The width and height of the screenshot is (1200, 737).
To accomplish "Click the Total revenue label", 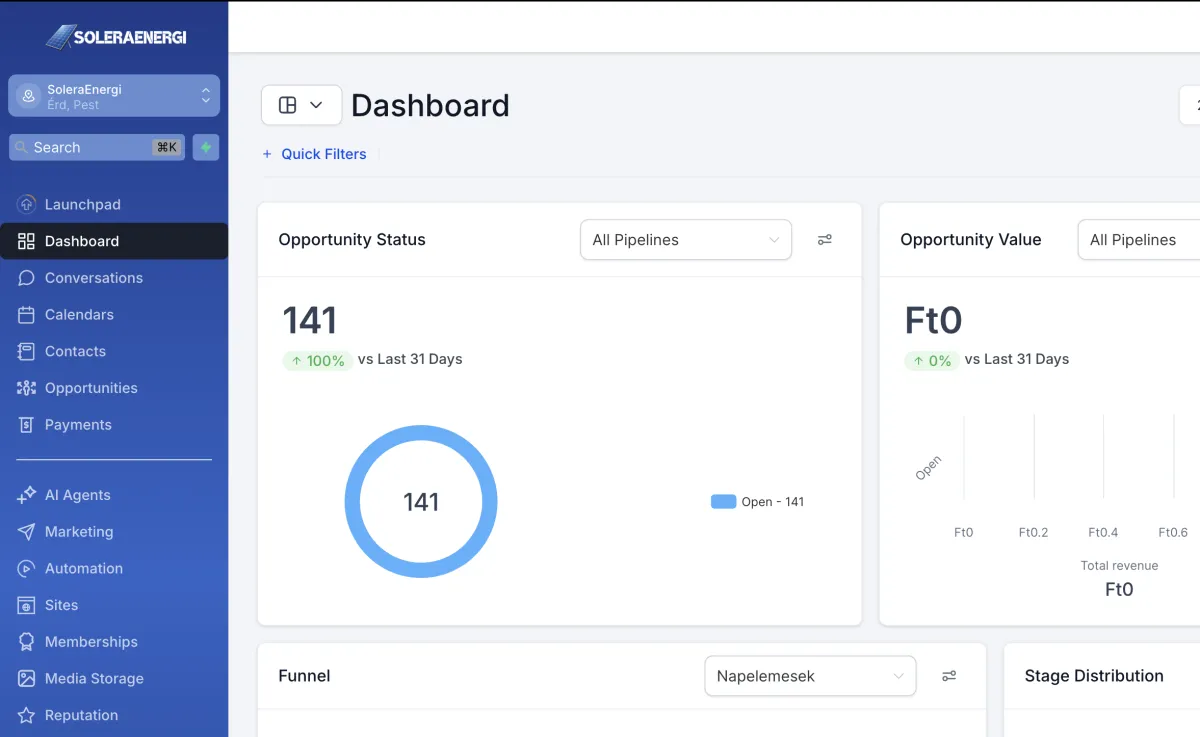I will (1119, 566).
